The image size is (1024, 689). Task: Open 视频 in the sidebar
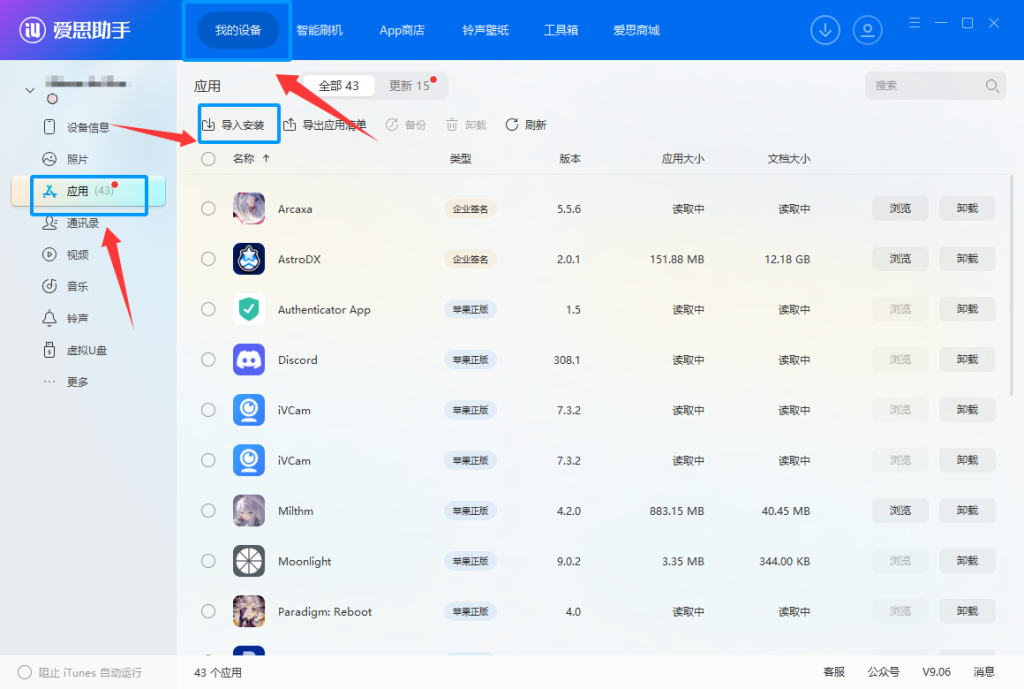pyautogui.click(x=65, y=255)
